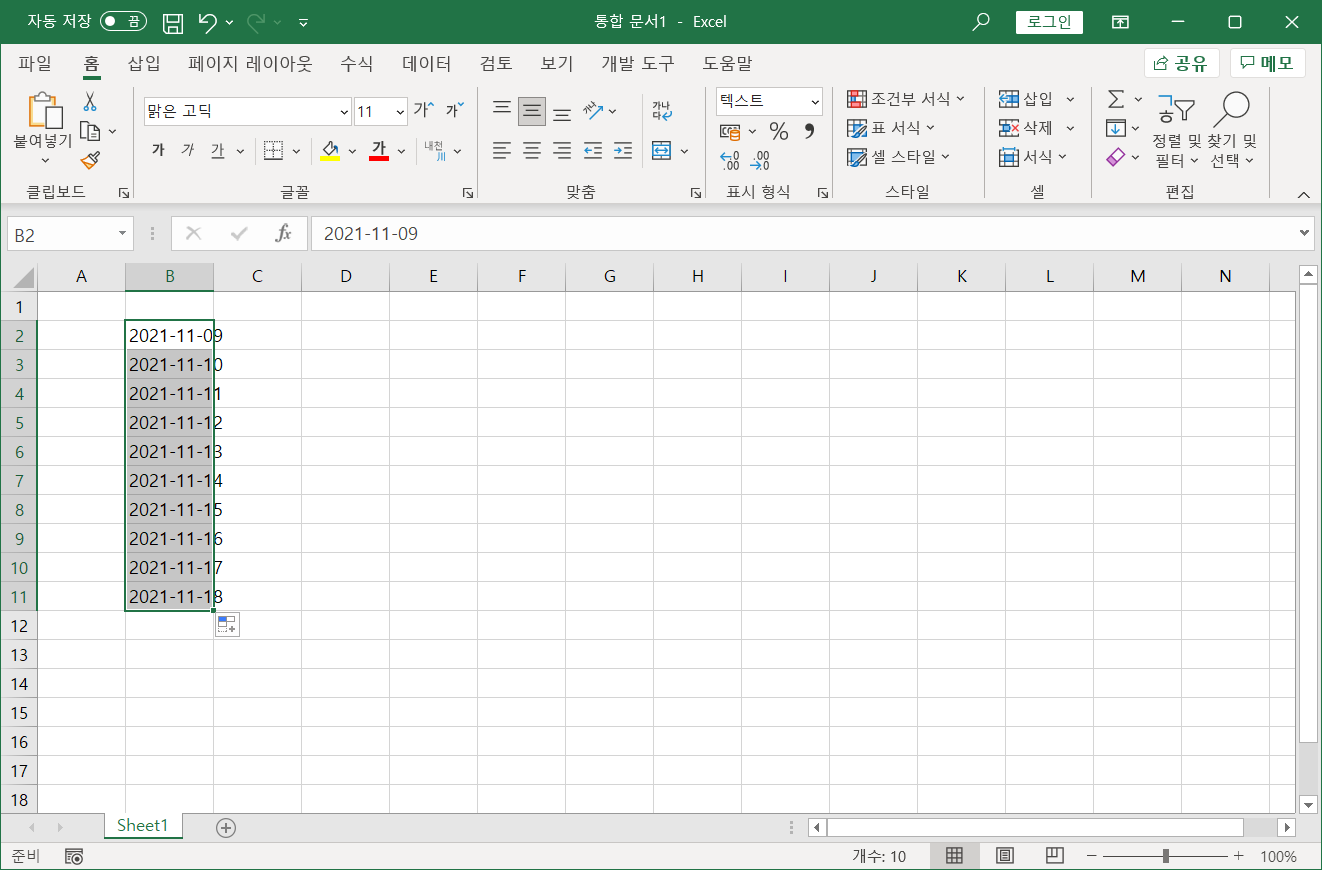Click the Select All corner button

point(19,277)
